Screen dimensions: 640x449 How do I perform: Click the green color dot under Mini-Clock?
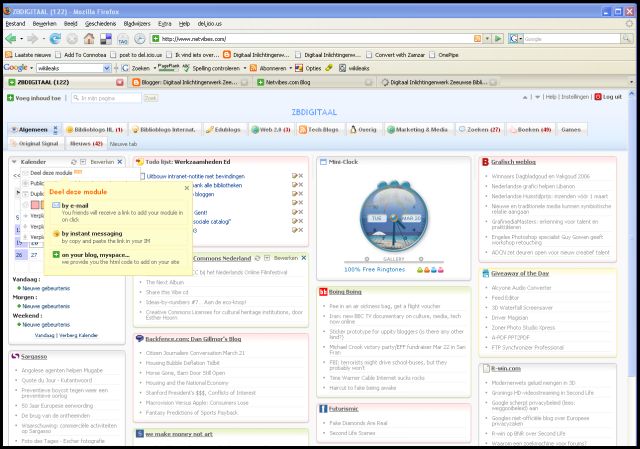coord(420,270)
